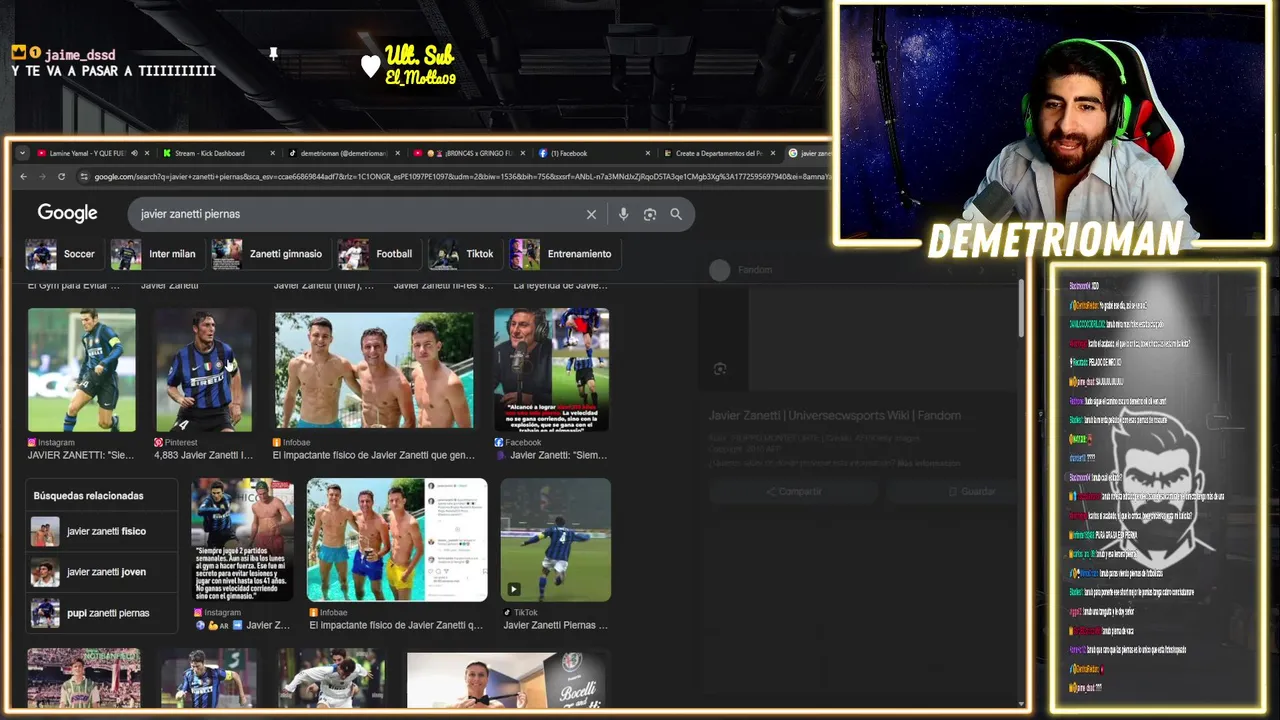The width and height of the screenshot is (1280, 720).
Task: Close the Lamine Yamal YouTube tab
Action: 147,153
